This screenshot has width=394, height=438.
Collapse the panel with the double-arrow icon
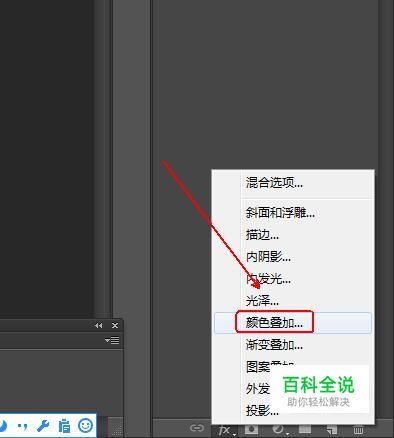point(99,325)
